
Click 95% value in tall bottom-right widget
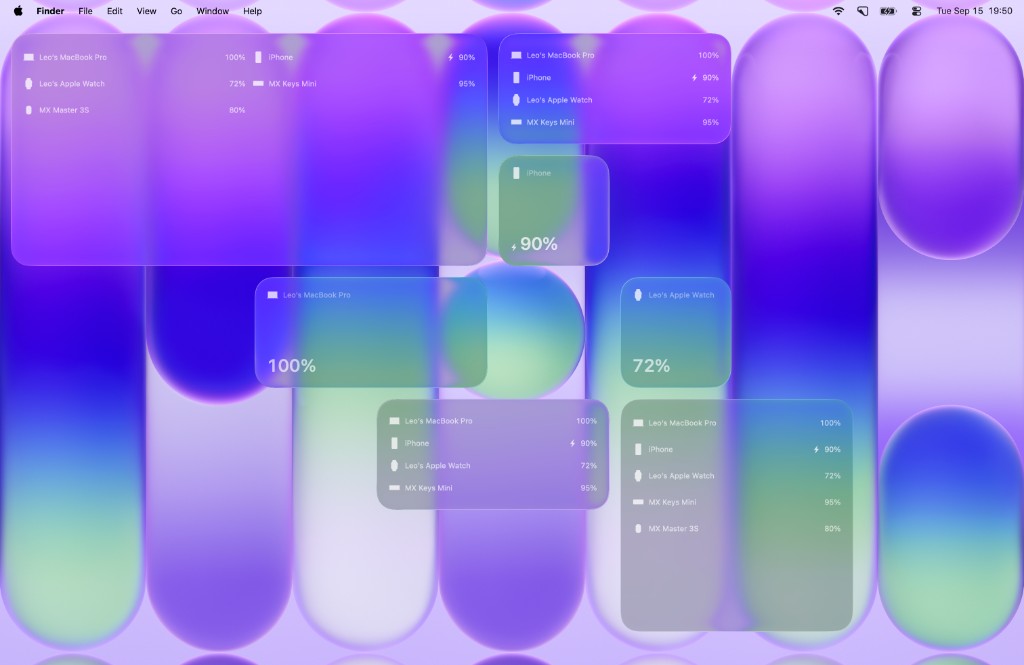(x=832, y=502)
